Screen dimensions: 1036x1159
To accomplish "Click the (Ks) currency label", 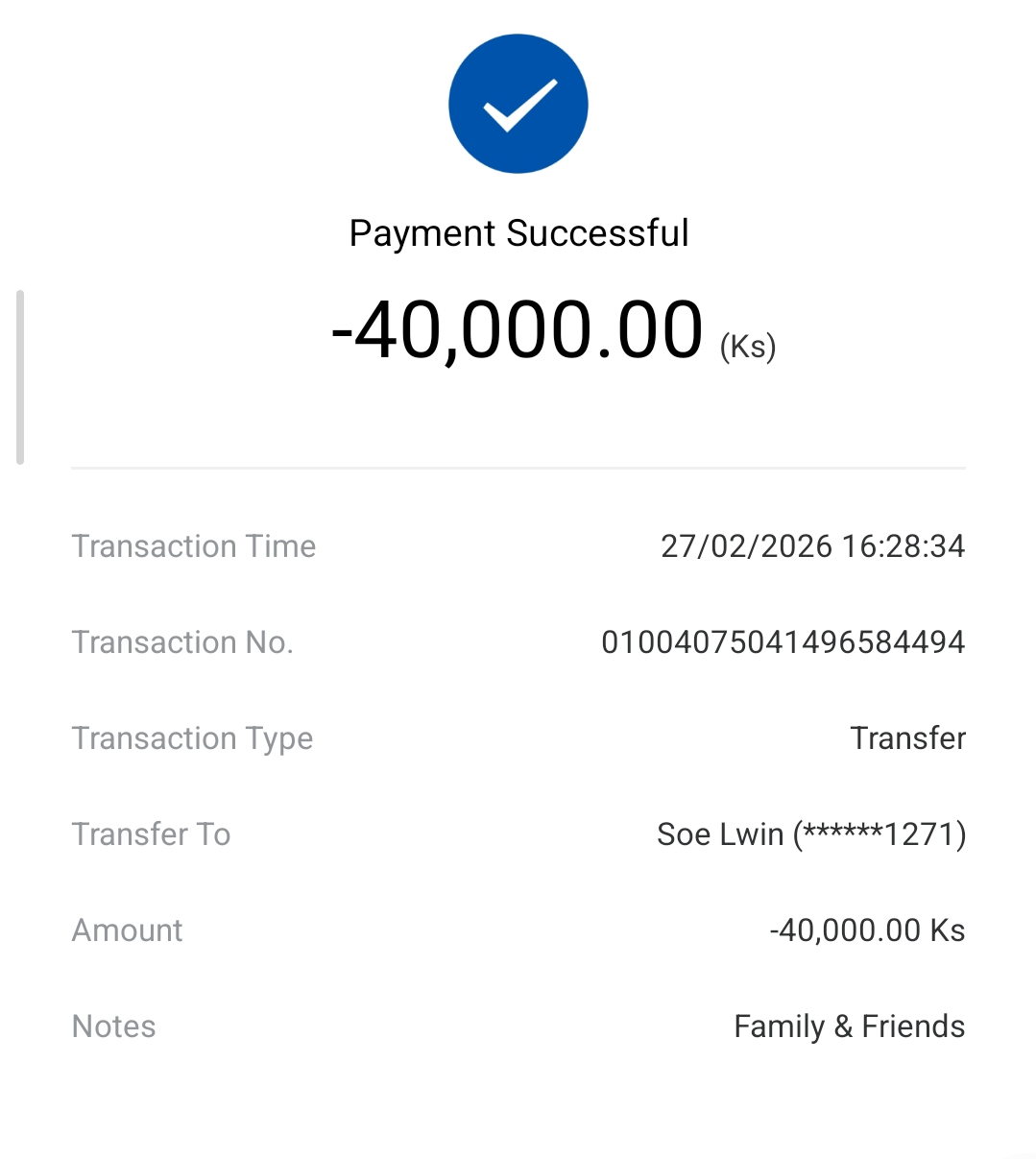I will click(x=748, y=346).
